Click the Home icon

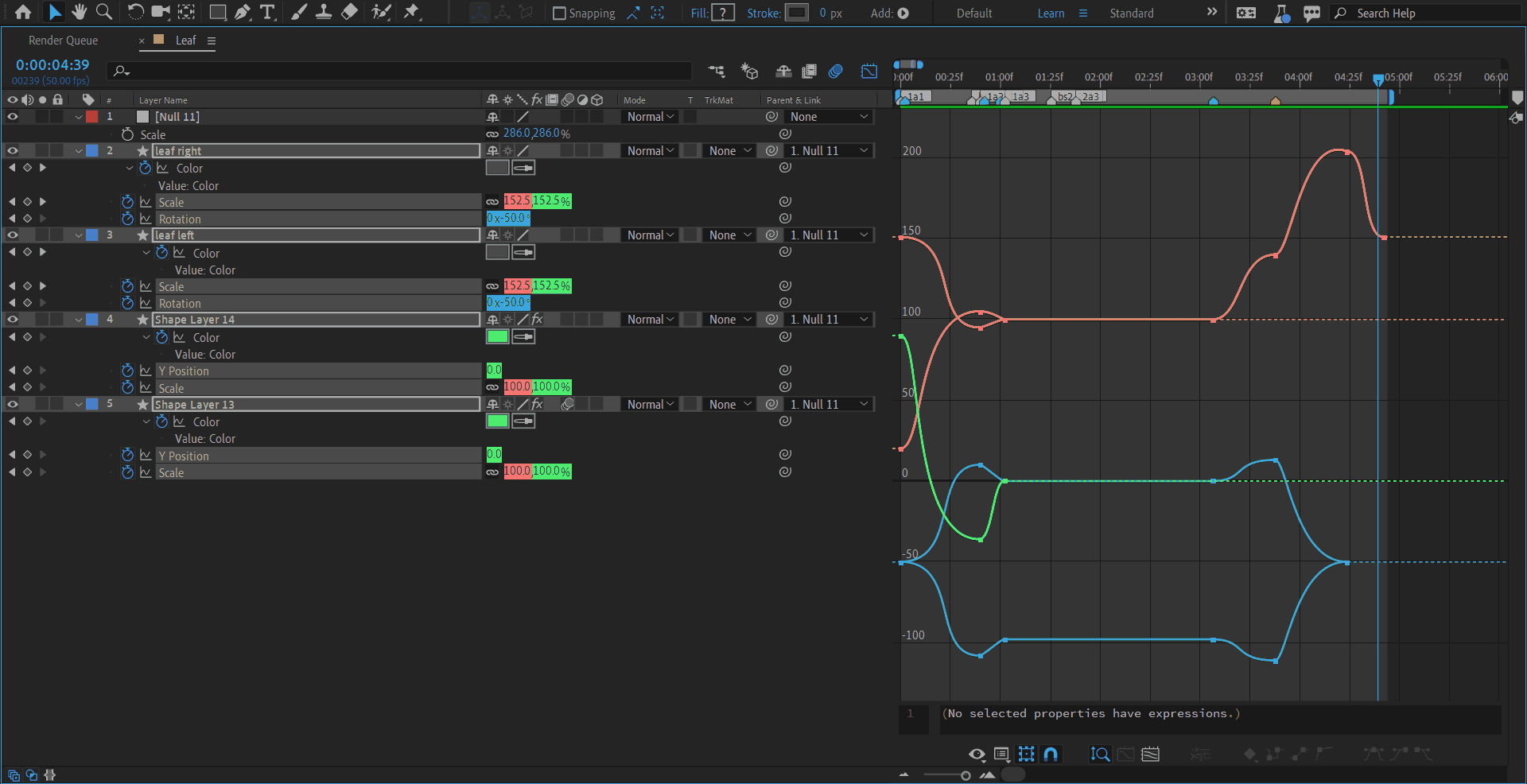coord(23,12)
